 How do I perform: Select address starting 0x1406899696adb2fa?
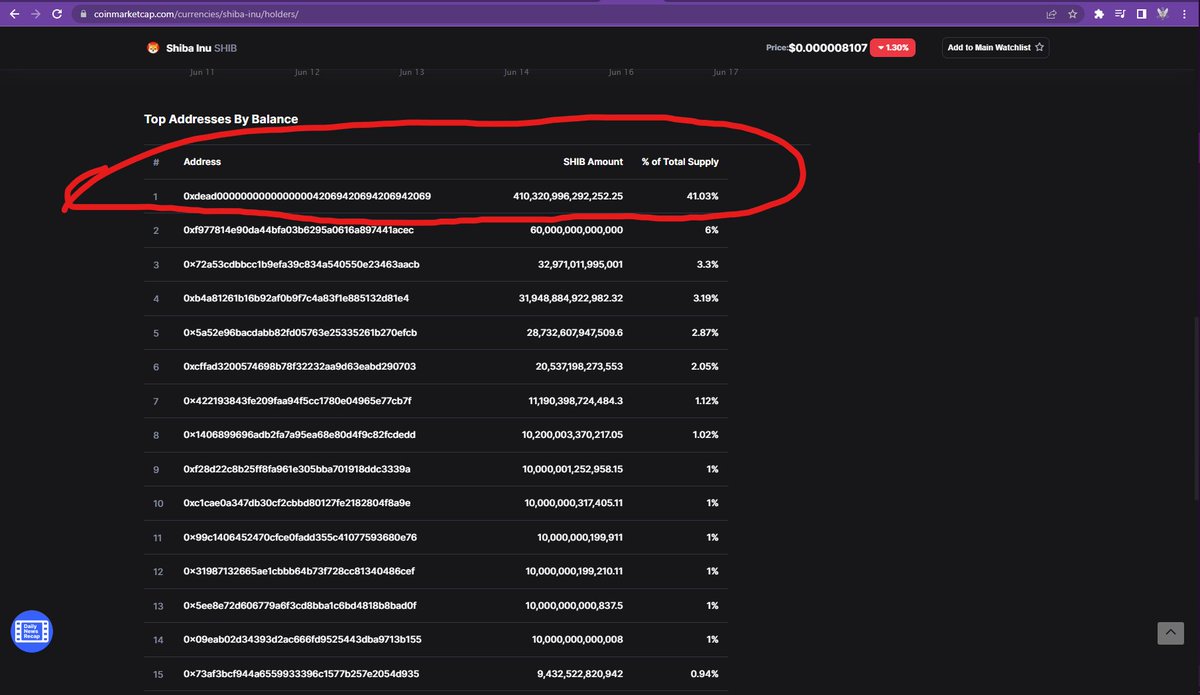[300, 435]
